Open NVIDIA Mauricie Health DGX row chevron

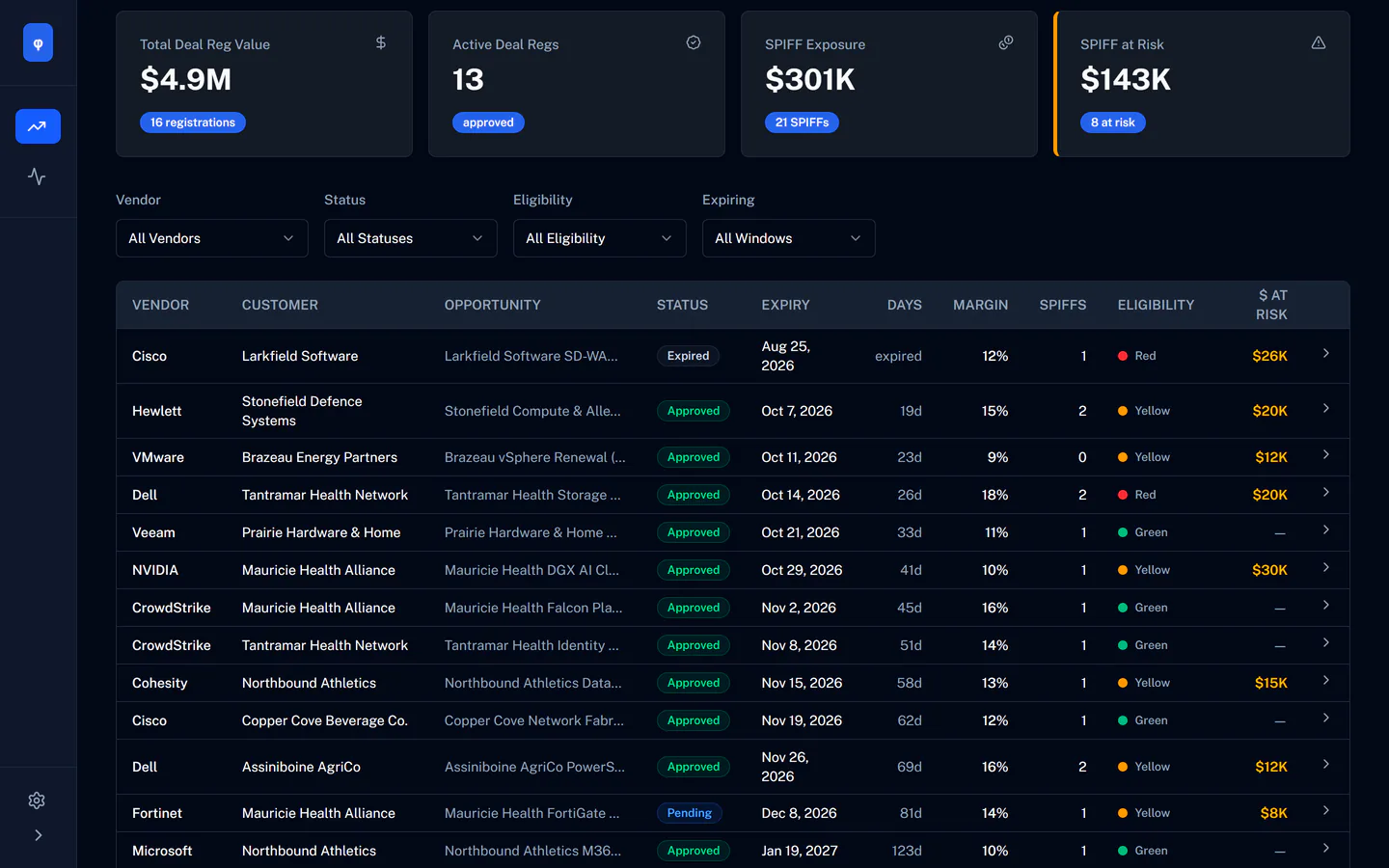(1326, 567)
